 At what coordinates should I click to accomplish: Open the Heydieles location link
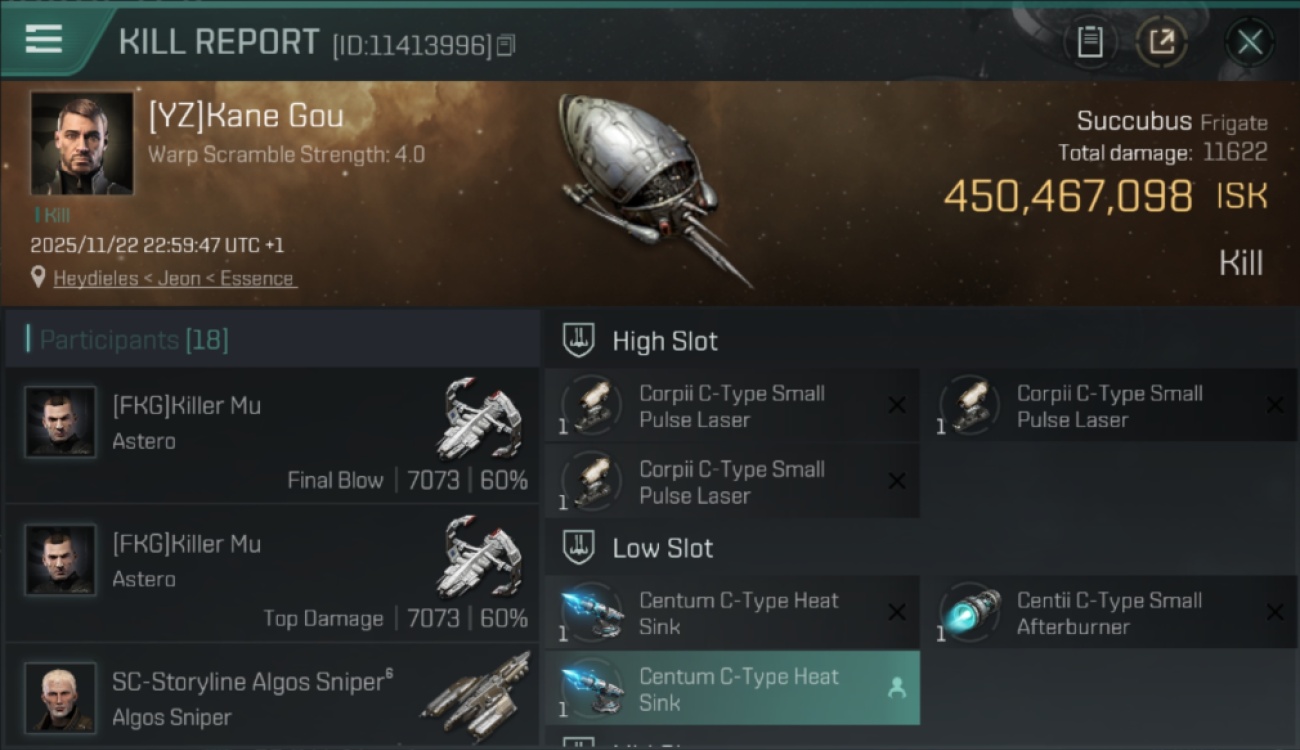click(174, 278)
